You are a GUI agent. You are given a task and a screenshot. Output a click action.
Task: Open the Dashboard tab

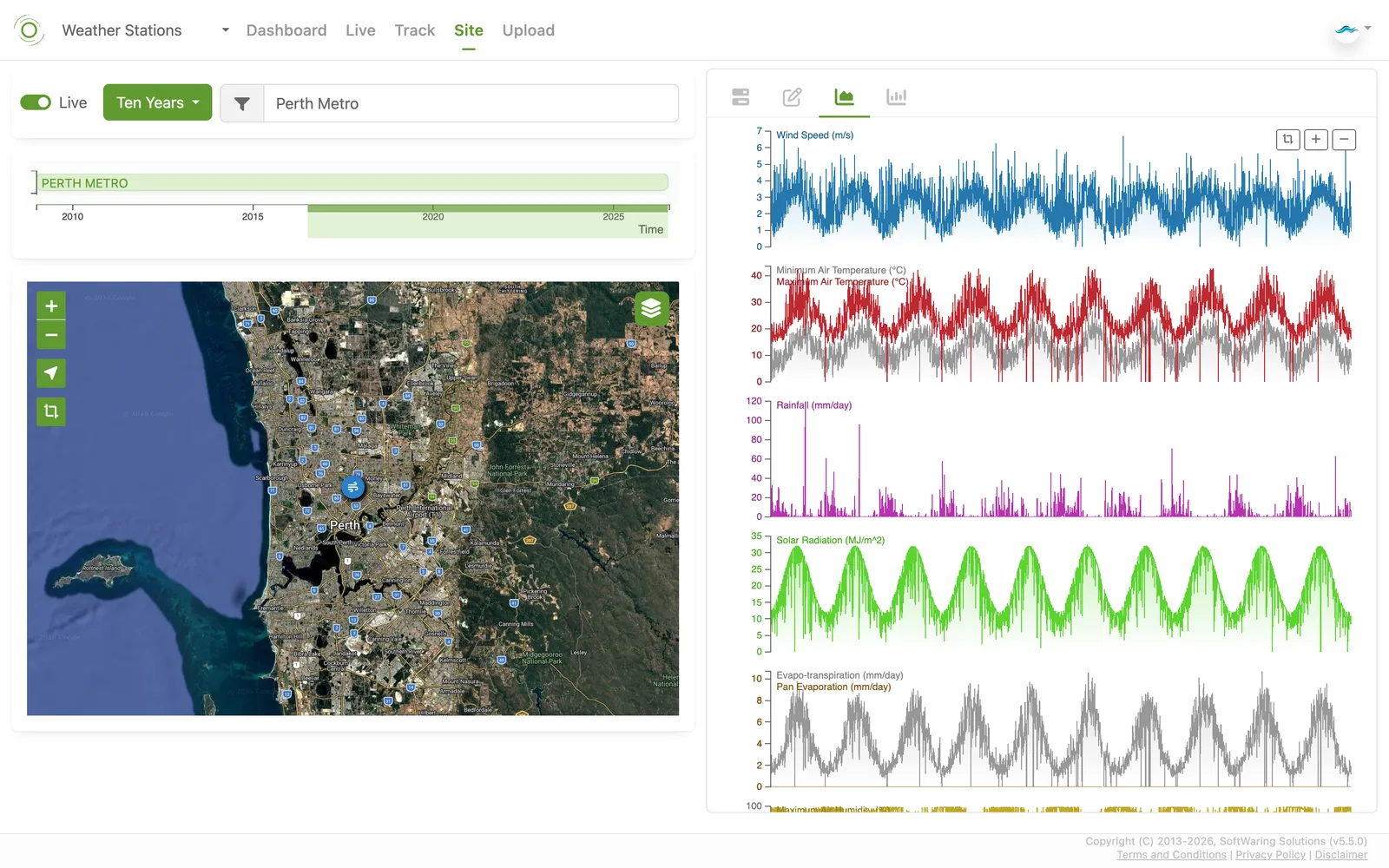coord(286,30)
